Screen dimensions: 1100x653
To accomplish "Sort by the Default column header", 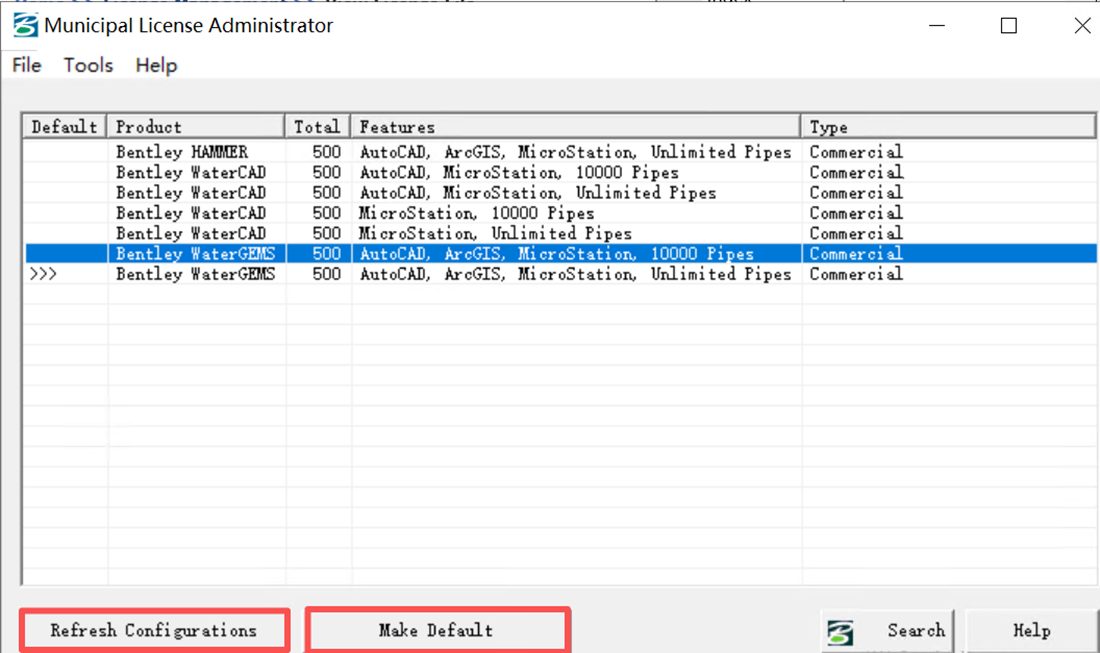I will [x=65, y=126].
